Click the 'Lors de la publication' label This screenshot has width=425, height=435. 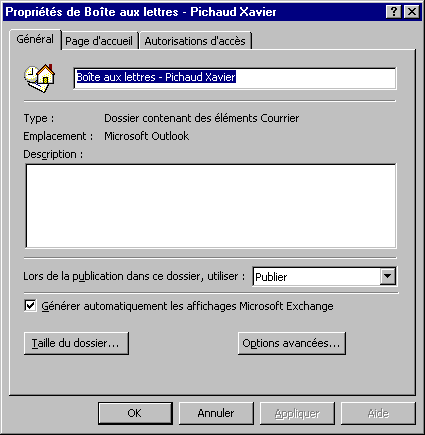(134, 276)
